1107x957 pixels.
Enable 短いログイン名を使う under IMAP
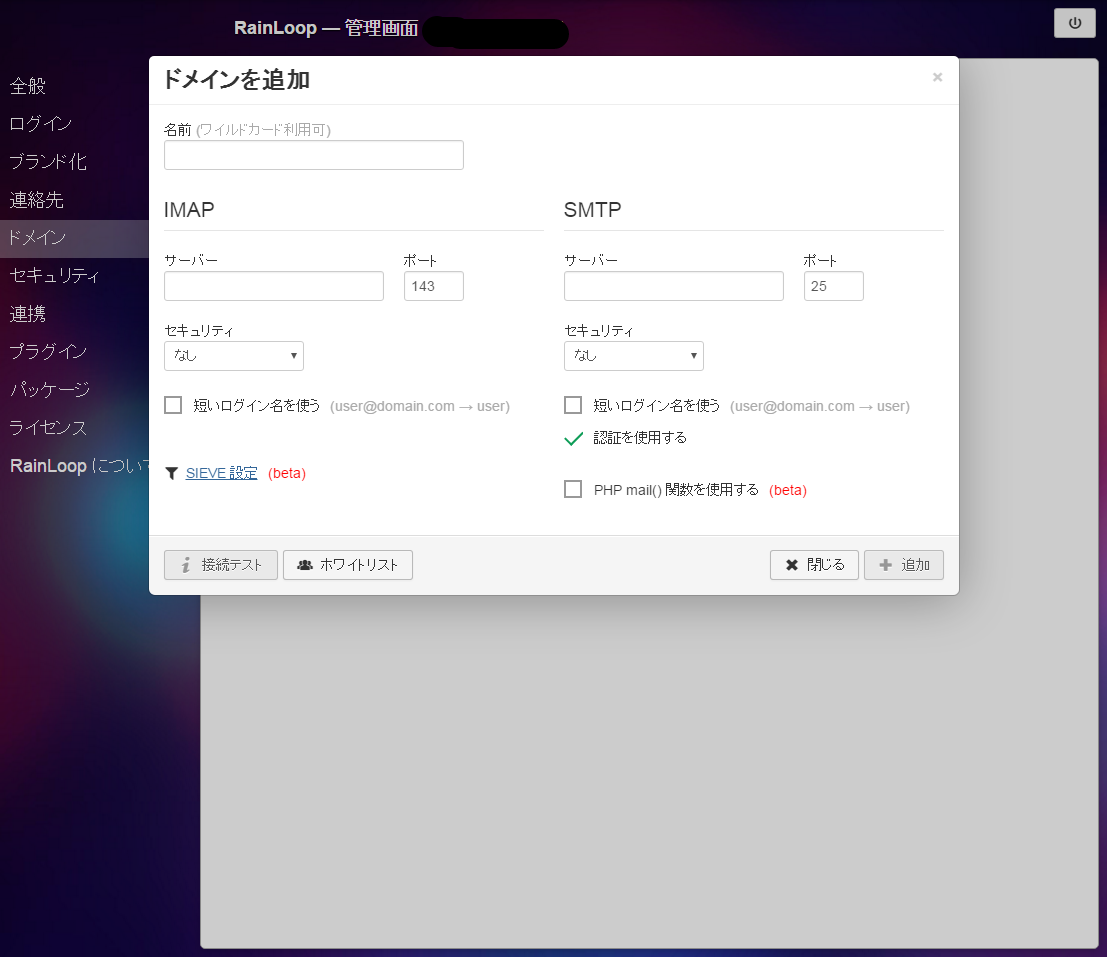172,405
